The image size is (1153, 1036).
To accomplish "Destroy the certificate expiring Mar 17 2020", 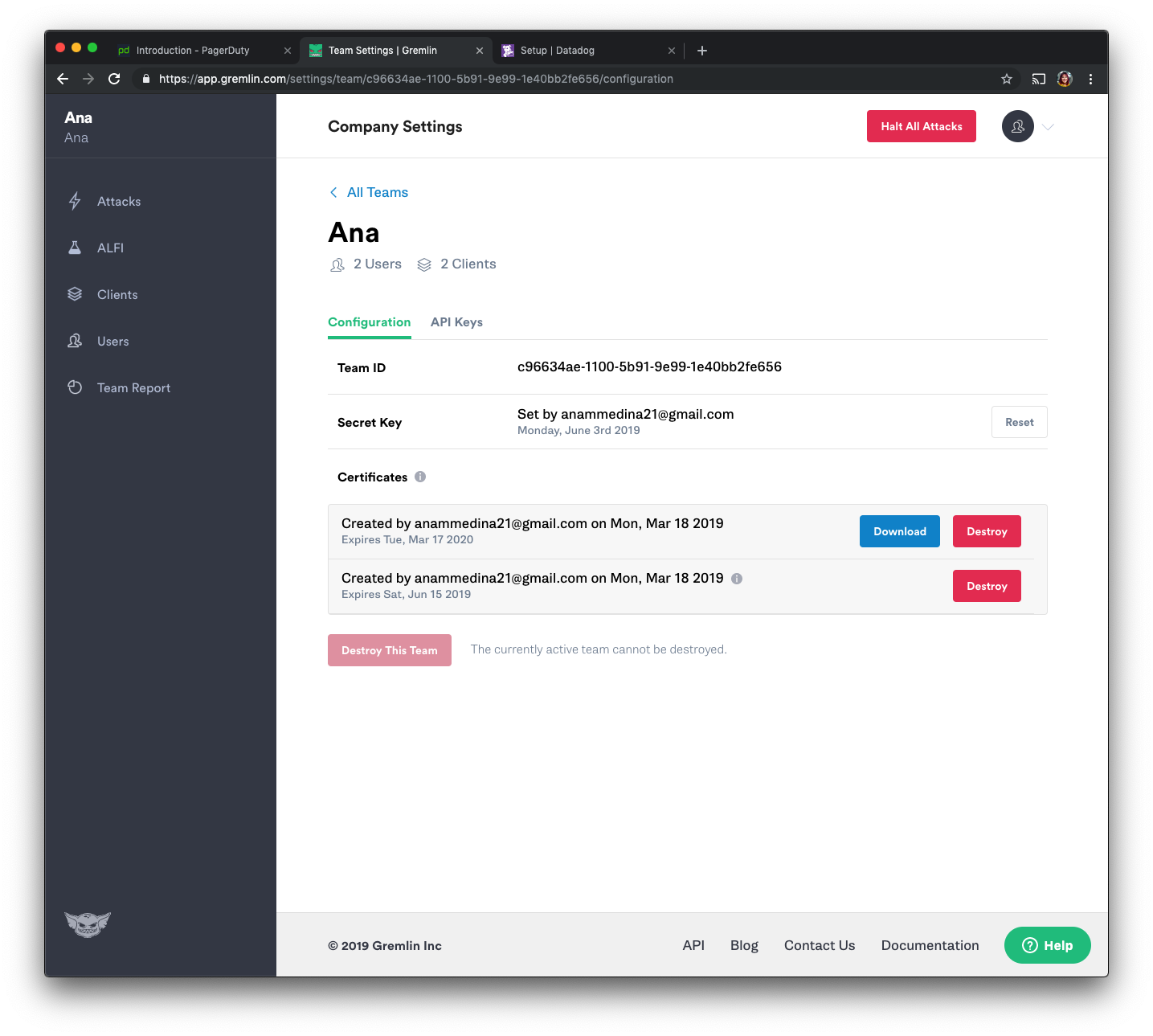I will (x=987, y=531).
